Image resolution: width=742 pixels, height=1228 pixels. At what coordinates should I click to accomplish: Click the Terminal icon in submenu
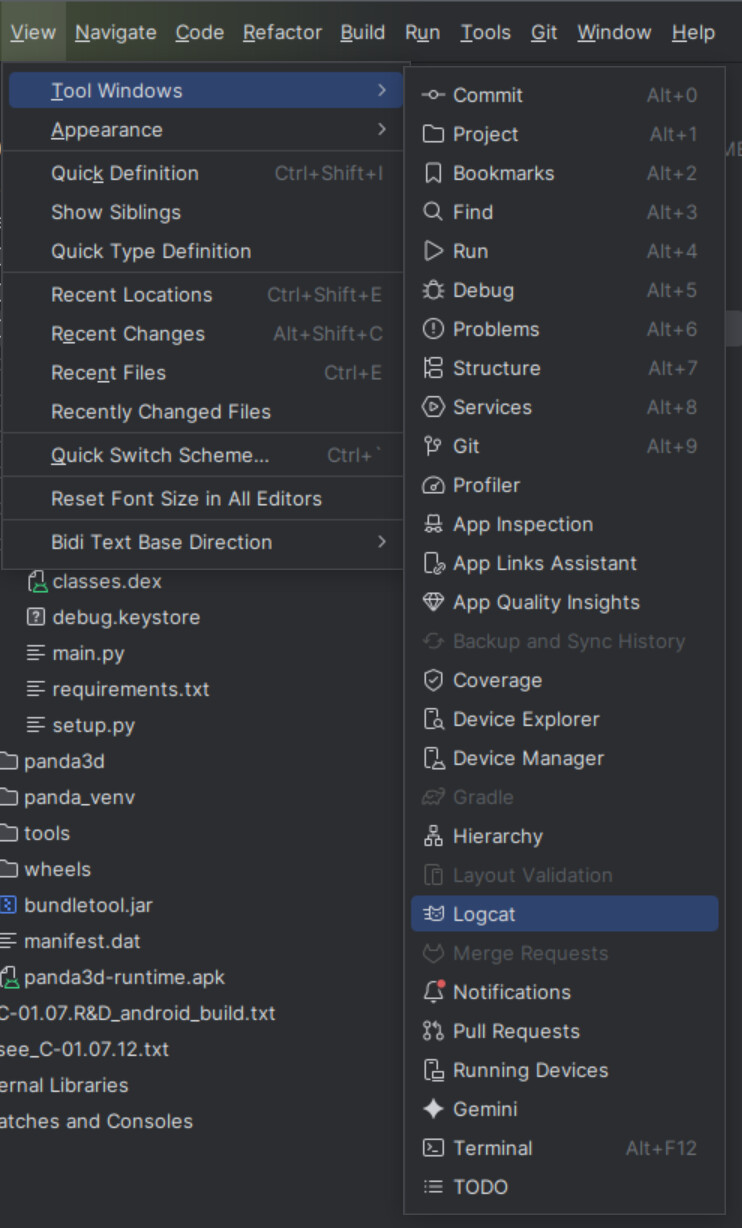tap(433, 1148)
